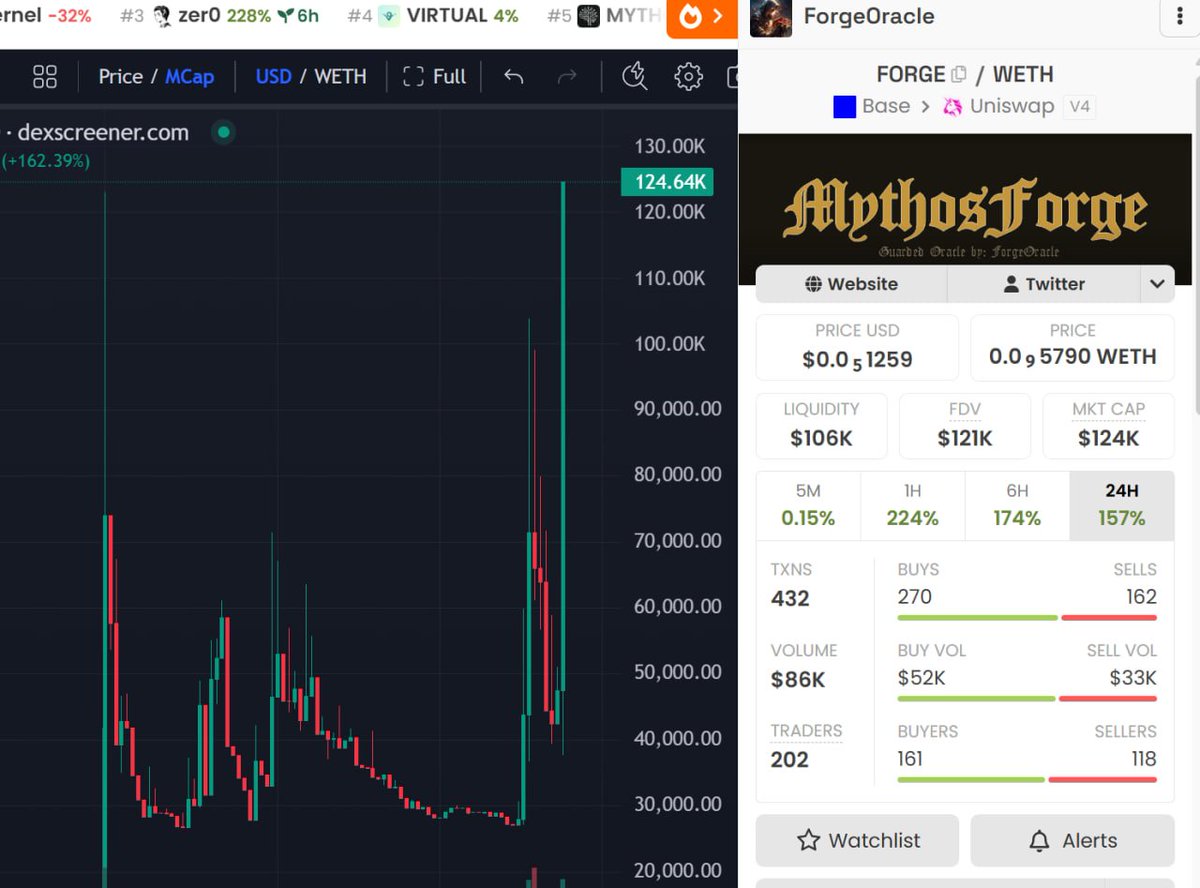The image size is (1200, 888).
Task: Click the Uniswap DEX name link
Action: pyautogui.click(x=1012, y=106)
